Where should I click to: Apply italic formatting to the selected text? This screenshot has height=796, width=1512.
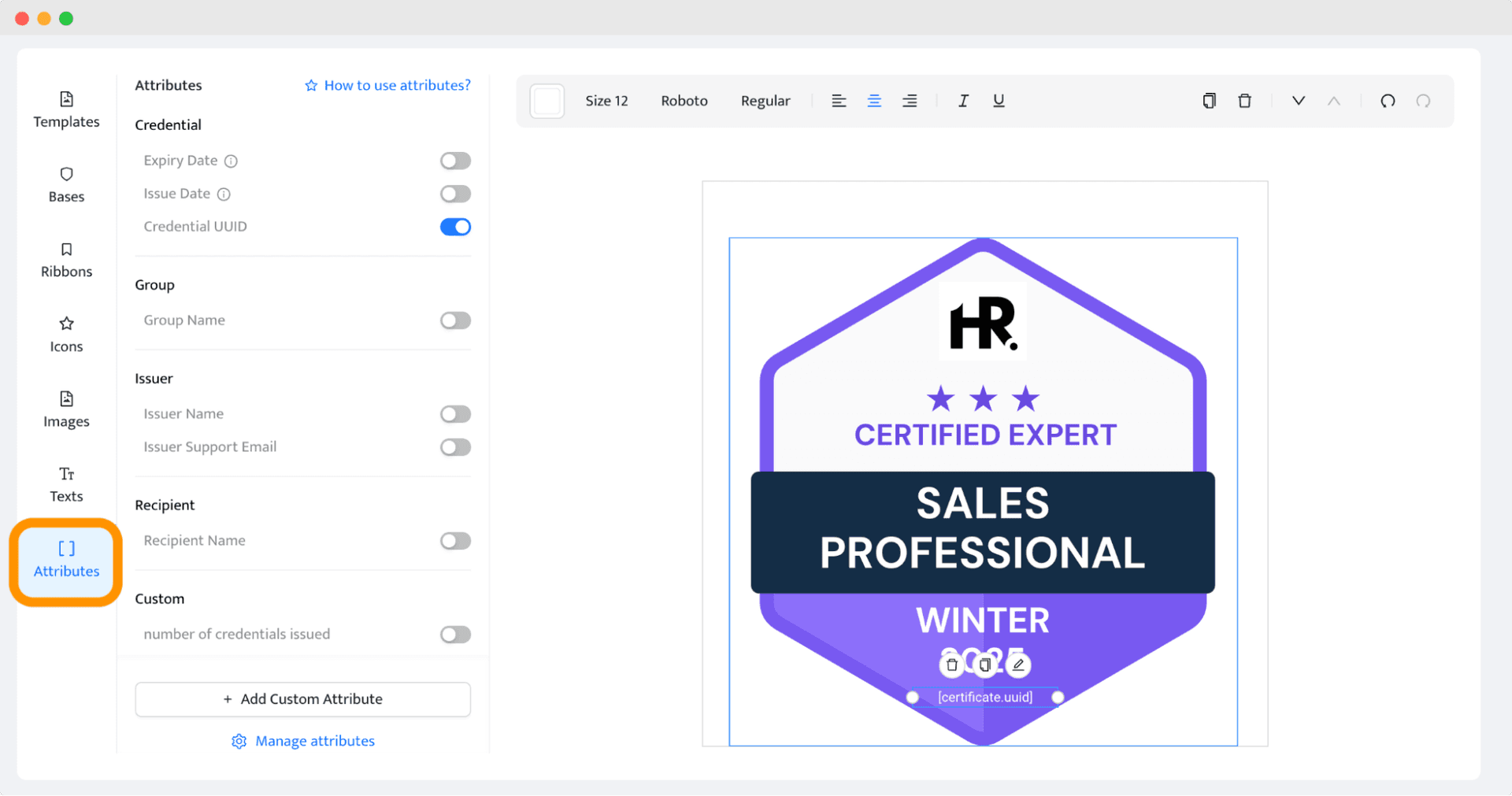coord(963,101)
